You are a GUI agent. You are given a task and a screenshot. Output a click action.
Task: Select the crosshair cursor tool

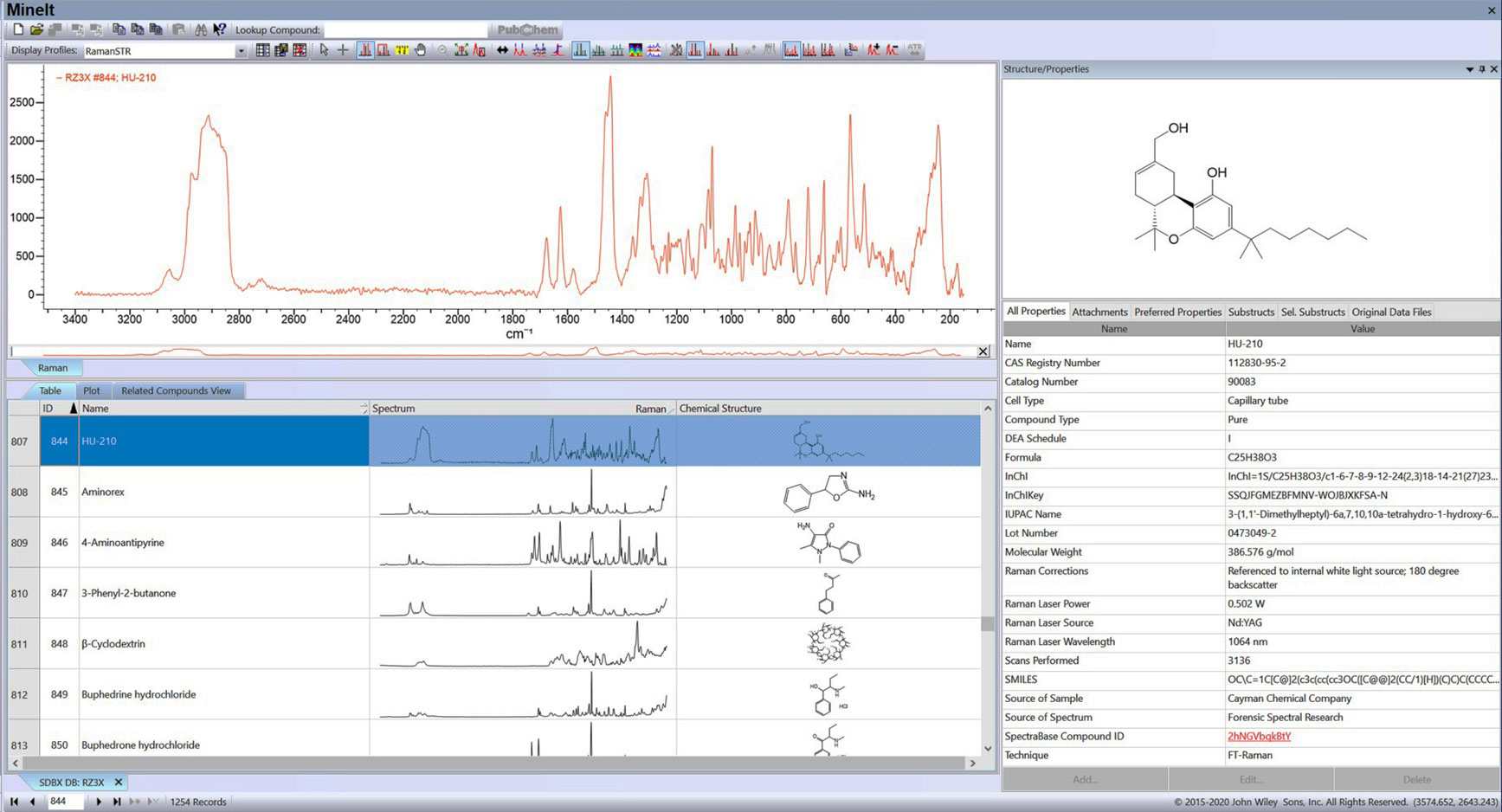coord(343,50)
